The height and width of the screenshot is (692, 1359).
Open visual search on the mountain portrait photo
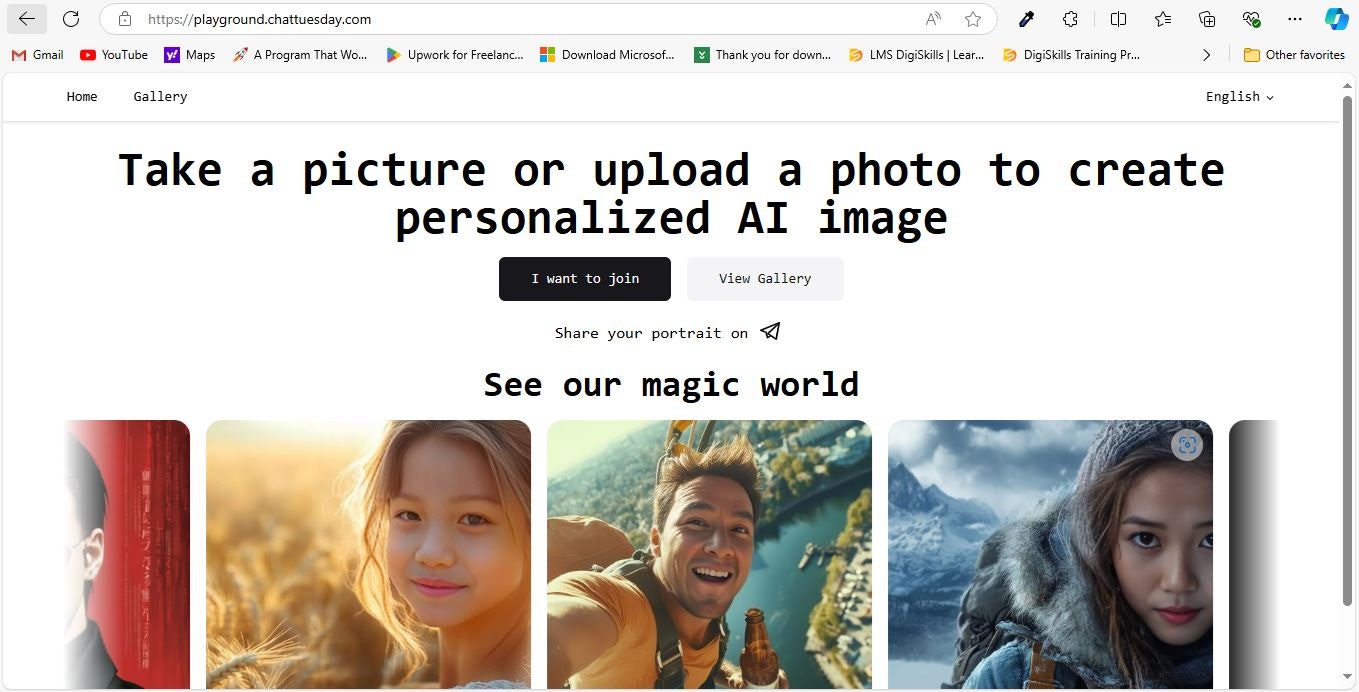(x=1187, y=445)
